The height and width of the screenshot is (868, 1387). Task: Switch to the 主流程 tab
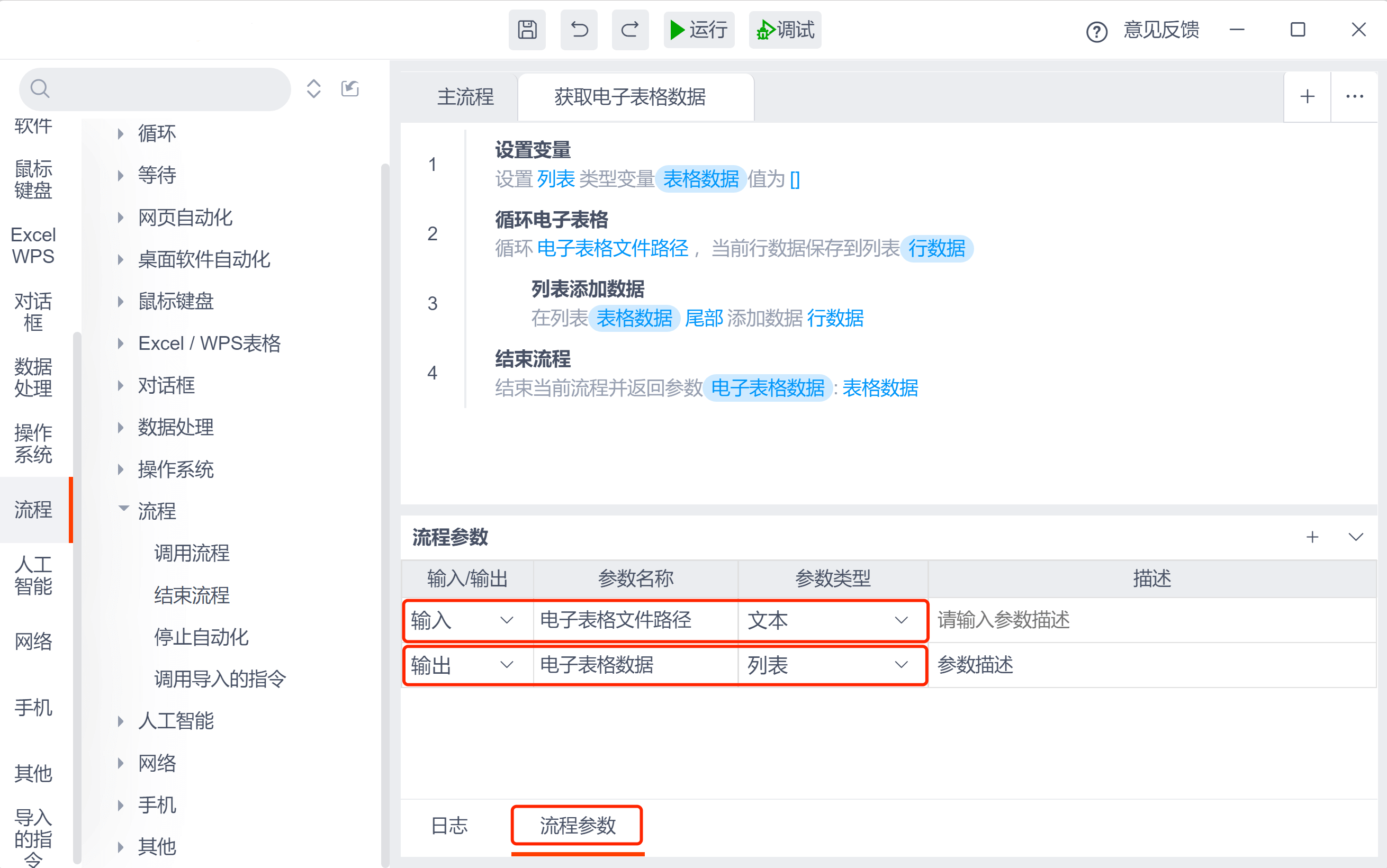pos(464,96)
